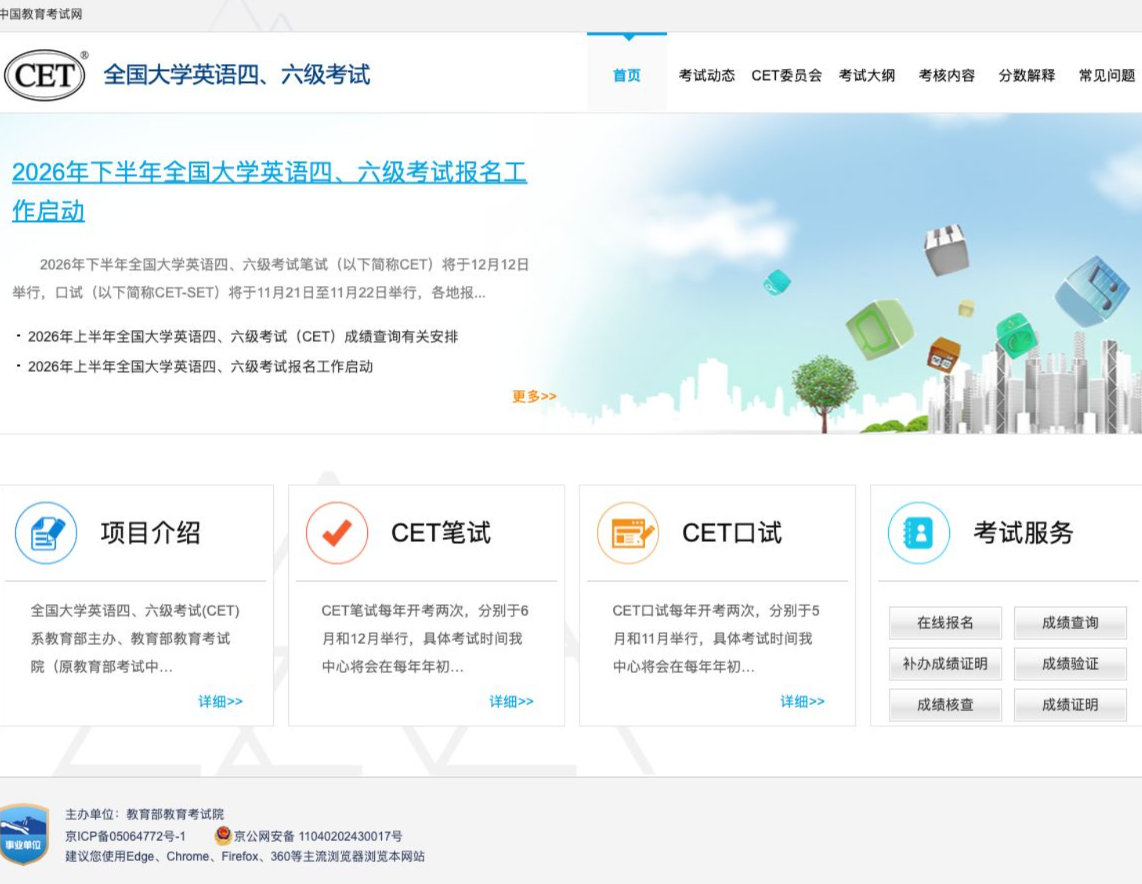
Task: Go to the 首页 nav tab
Action: coord(627,75)
